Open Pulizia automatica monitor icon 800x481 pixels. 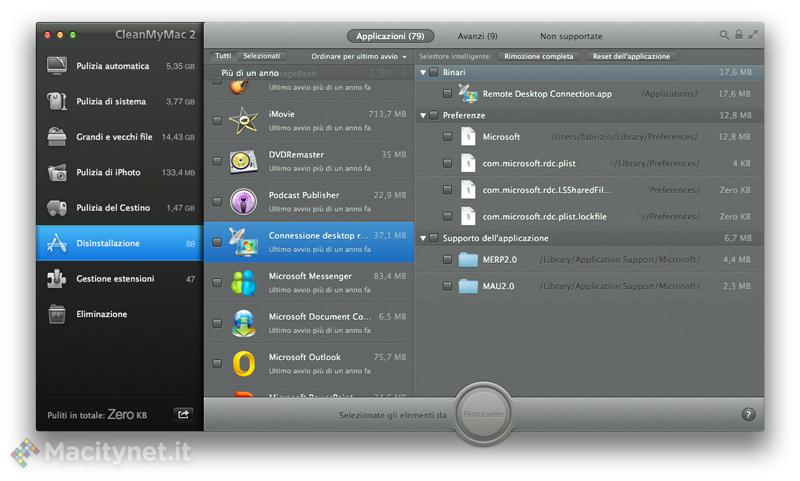pyautogui.click(x=57, y=66)
